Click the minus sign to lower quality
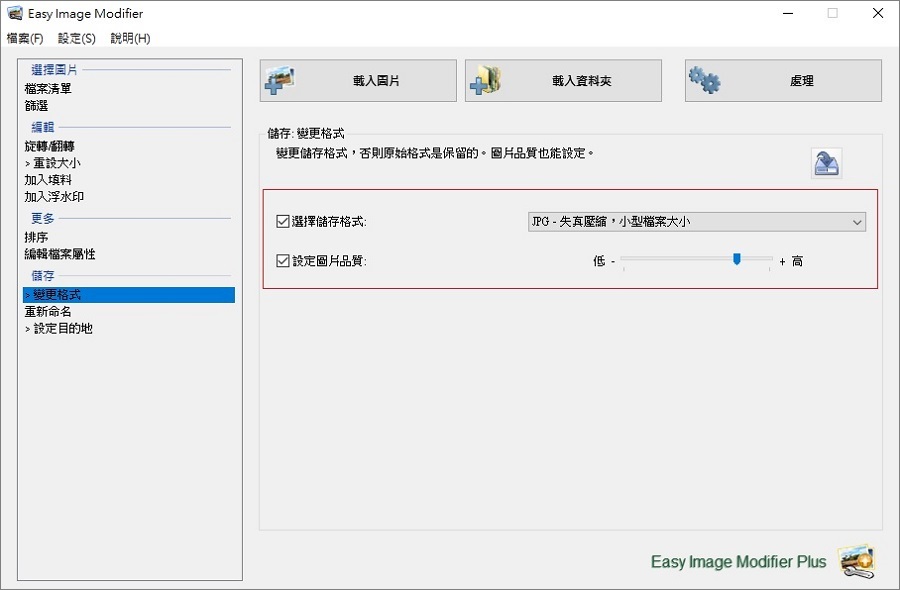Image resolution: width=900 pixels, height=590 pixels. [x=612, y=262]
